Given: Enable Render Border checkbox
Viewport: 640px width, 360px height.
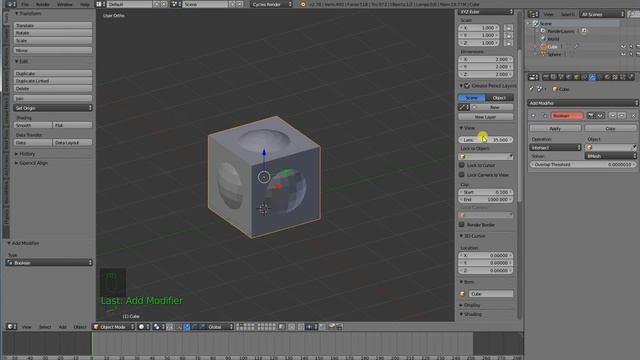Looking at the screenshot, I should click(462, 224).
